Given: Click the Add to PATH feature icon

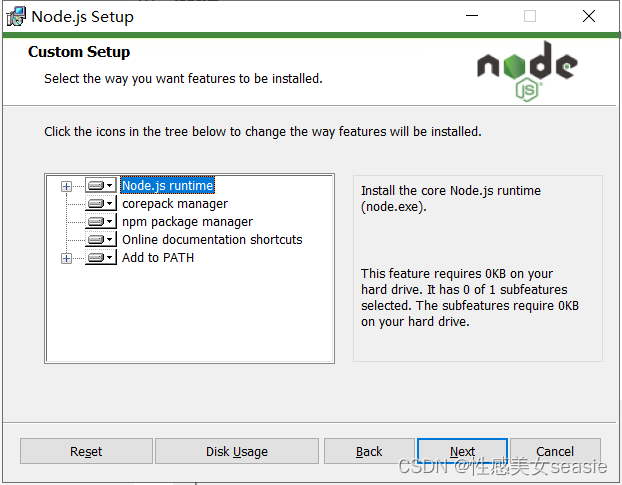Looking at the screenshot, I should pos(100,258).
